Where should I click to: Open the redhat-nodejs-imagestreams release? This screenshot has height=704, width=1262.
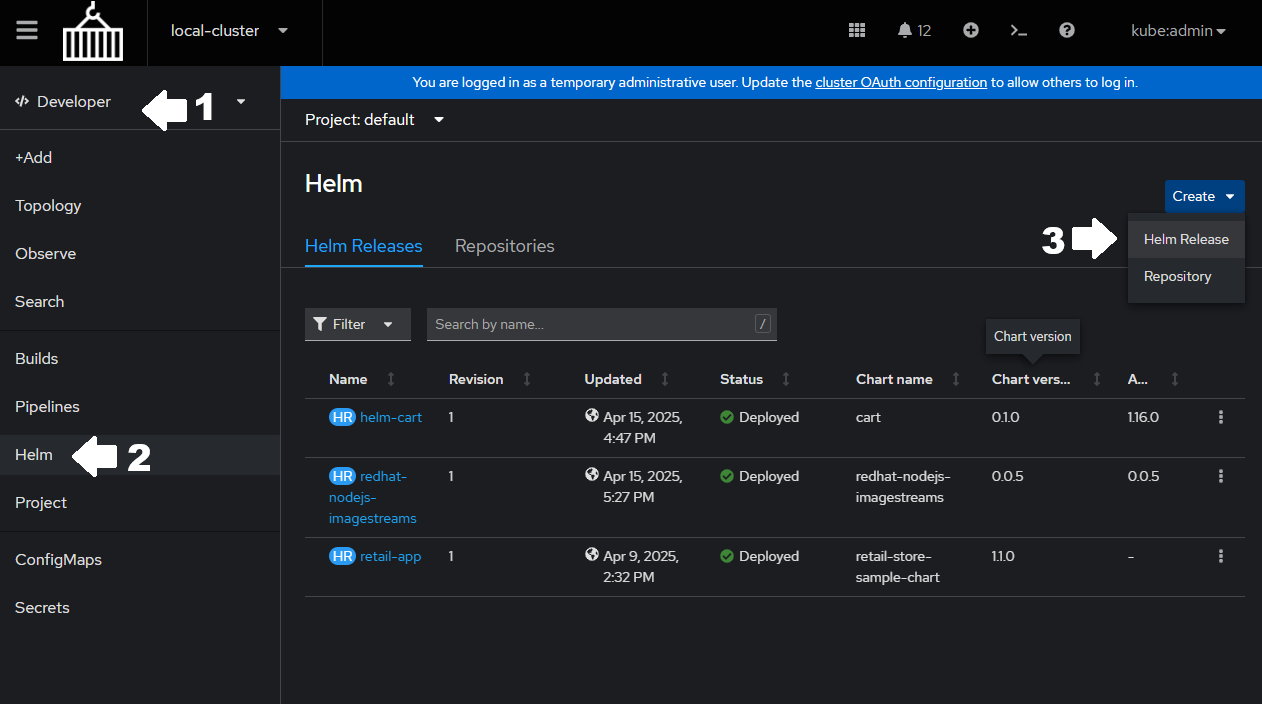(372, 497)
